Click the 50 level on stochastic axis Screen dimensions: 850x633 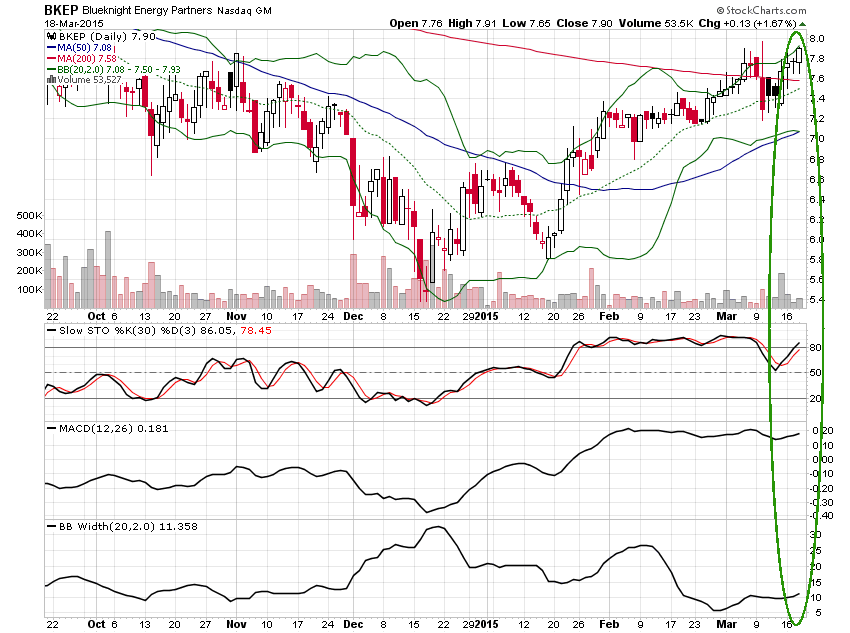[x=815, y=372]
